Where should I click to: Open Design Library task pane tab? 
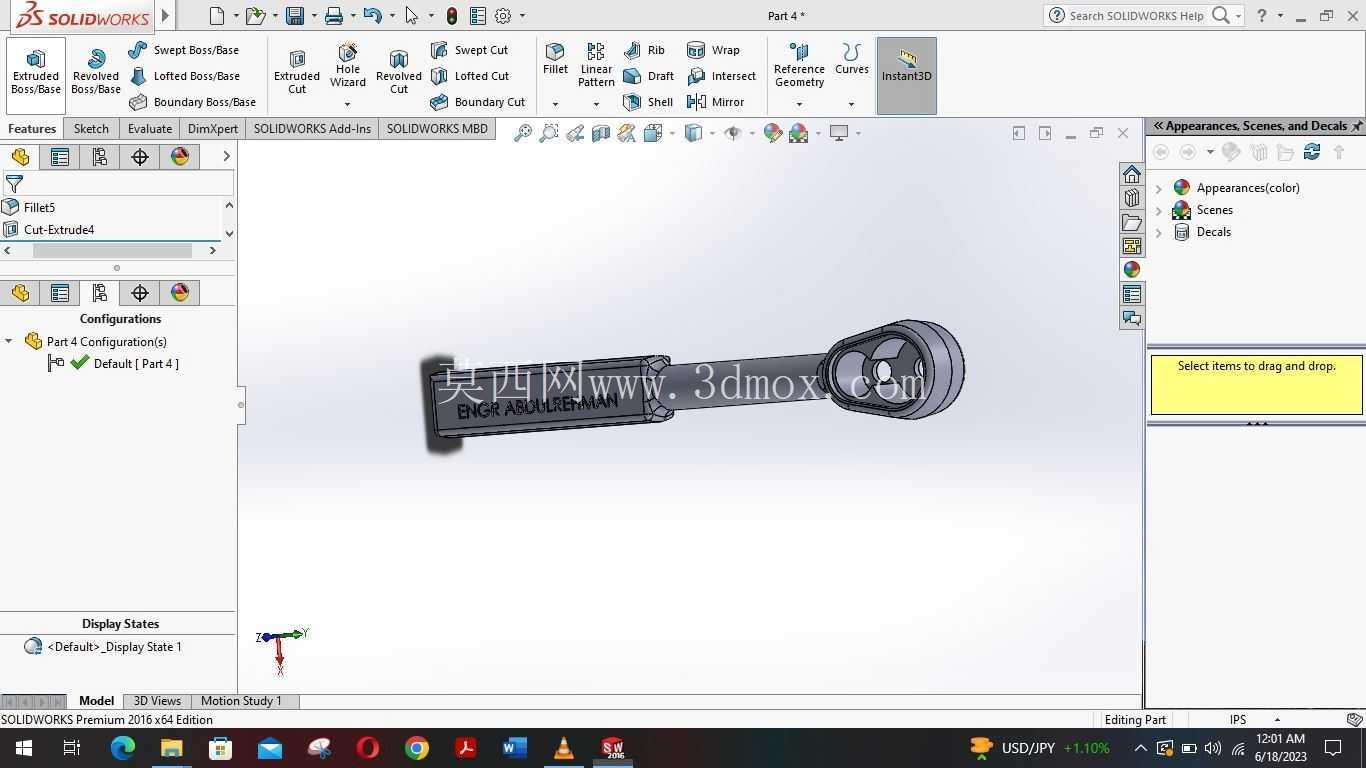point(1131,198)
